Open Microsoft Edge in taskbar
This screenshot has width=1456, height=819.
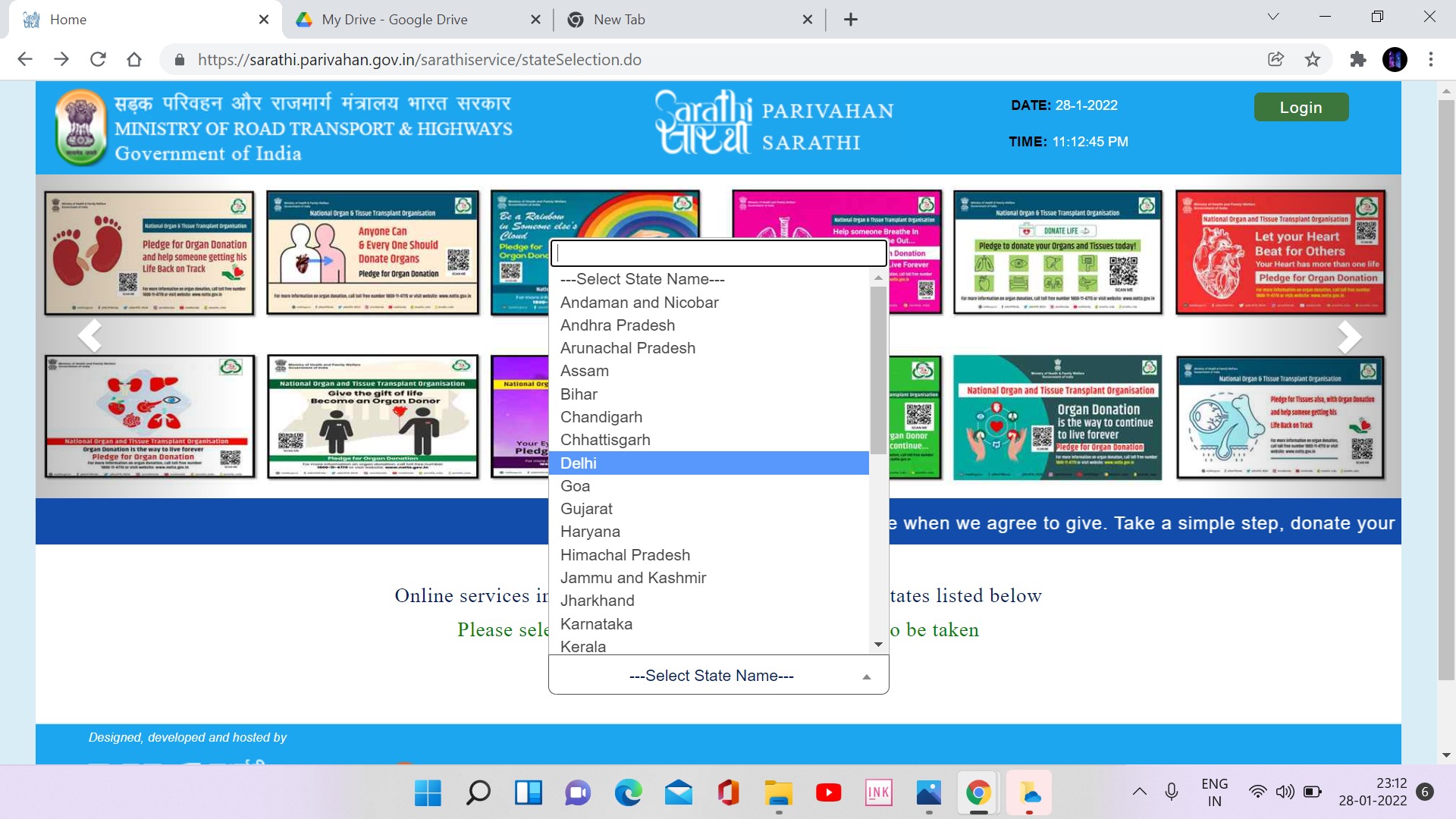pyautogui.click(x=628, y=792)
